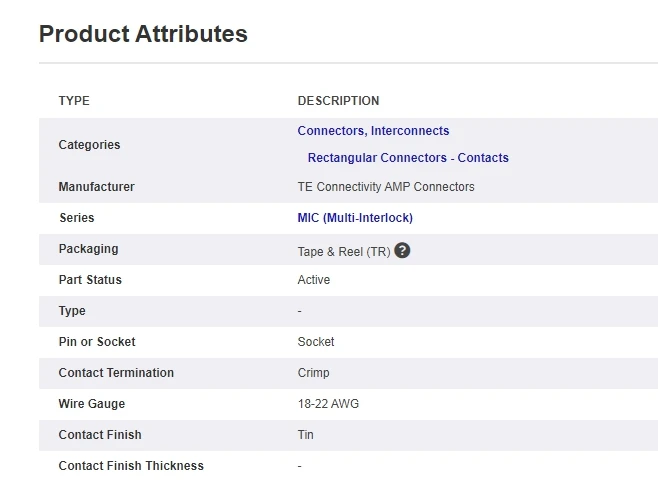Viewport: 658px width, 486px height.
Task: Follow the MIC (Multi-Interlock) series link
Action: coord(355,218)
